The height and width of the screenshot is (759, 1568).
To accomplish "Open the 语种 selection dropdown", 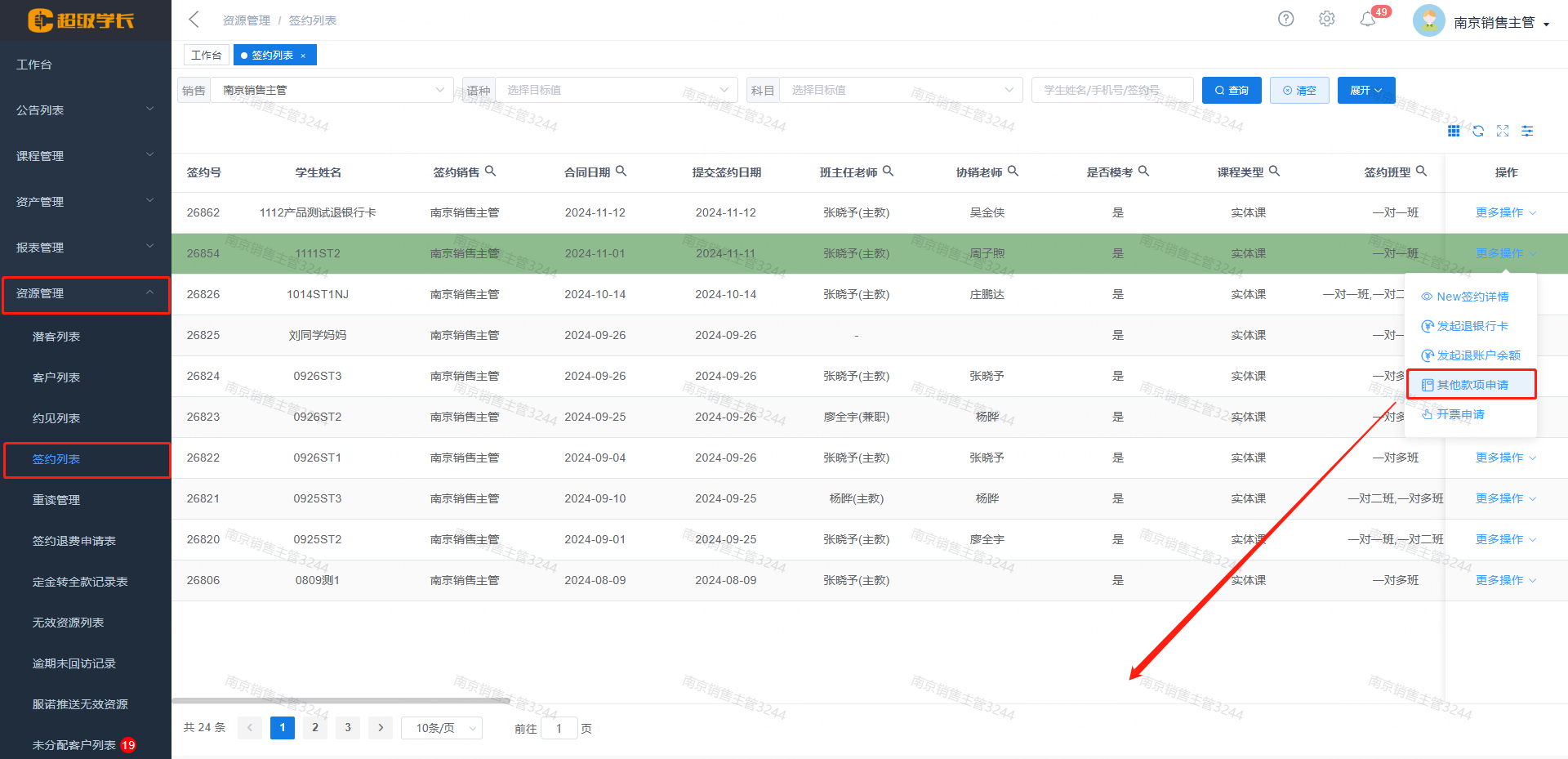I will pyautogui.click(x=616, y=90).
